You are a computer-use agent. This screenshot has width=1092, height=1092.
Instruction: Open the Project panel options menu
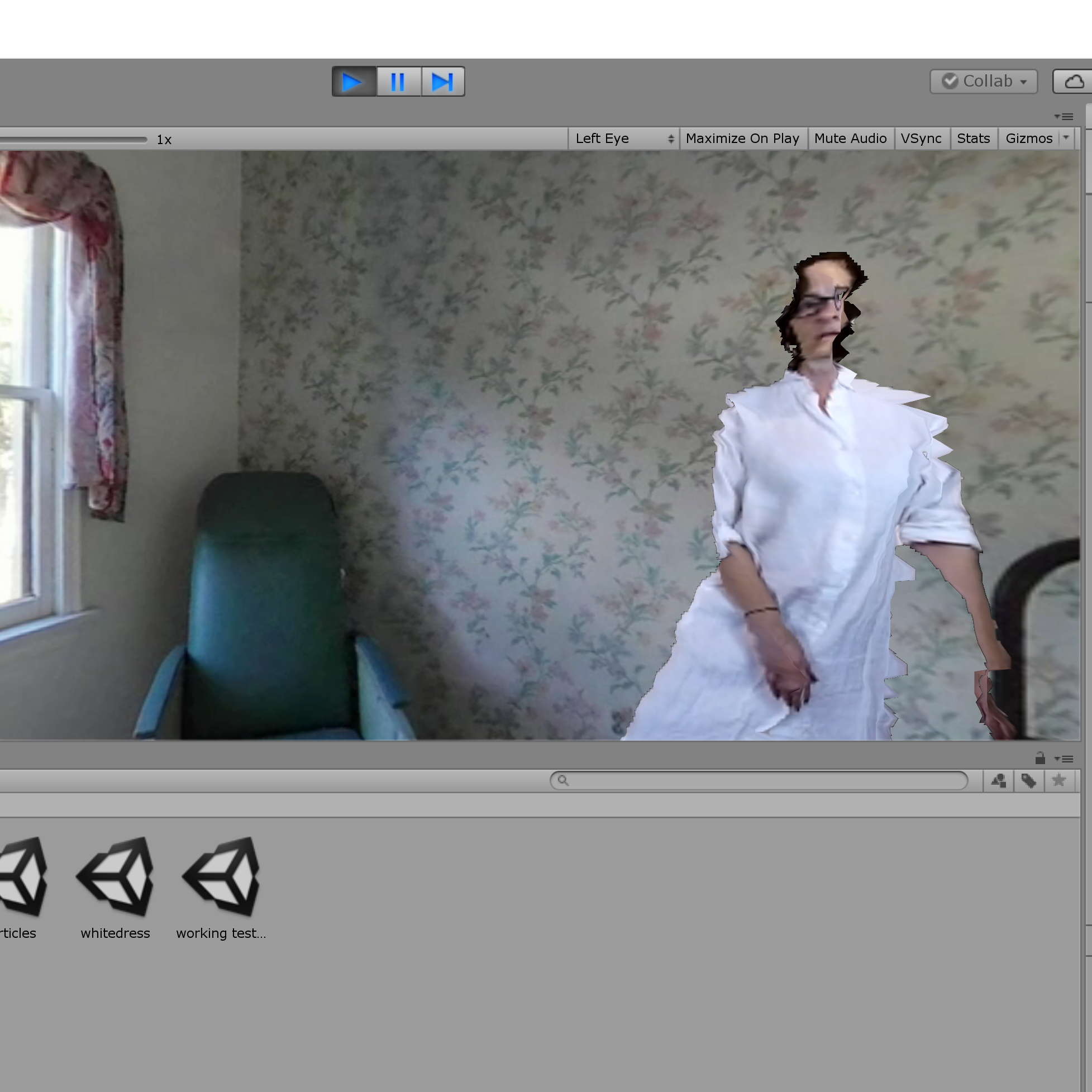point(1064,759)
